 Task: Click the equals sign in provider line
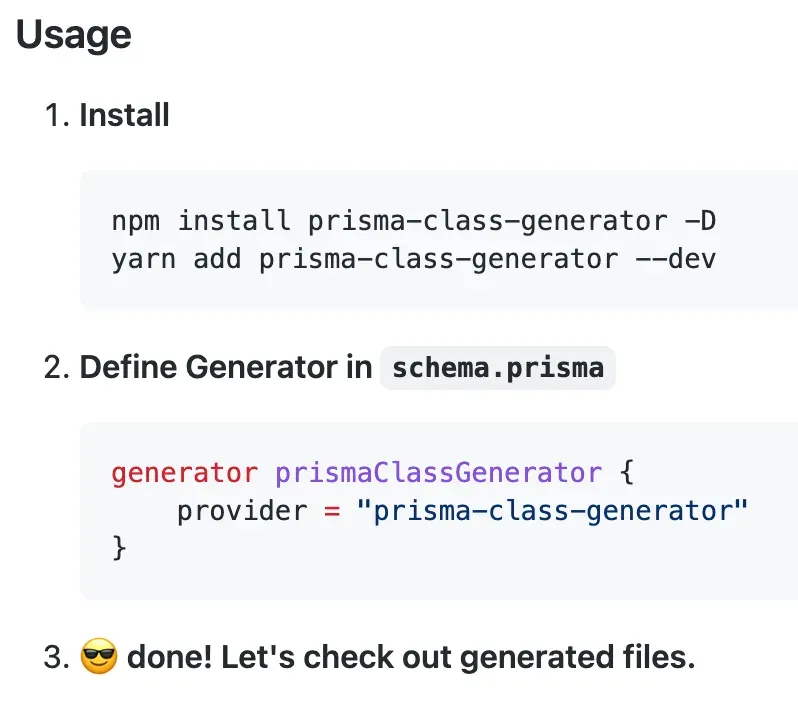coord(332,511)
